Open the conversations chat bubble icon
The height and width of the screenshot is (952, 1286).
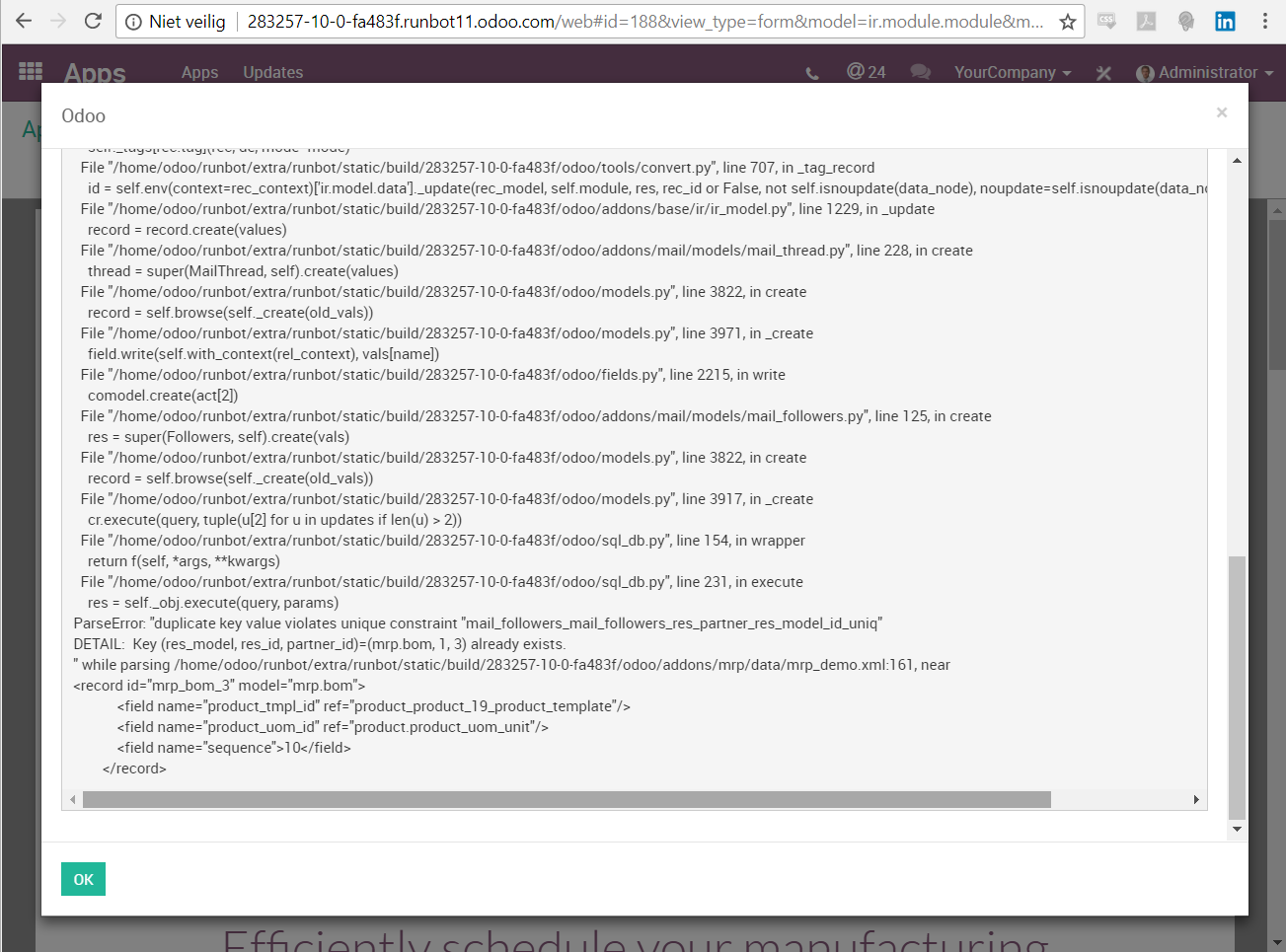(x=921, y=72)
